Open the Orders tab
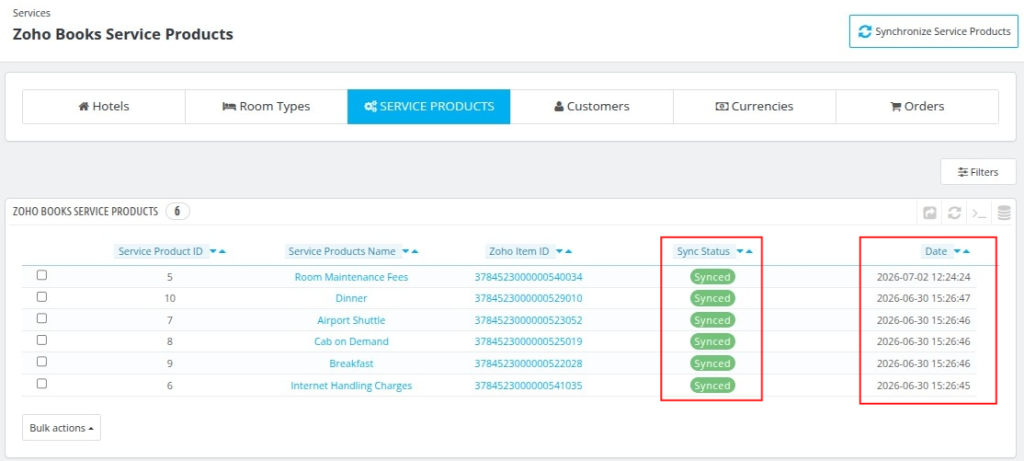The image size is (1024, 461). 917,106
